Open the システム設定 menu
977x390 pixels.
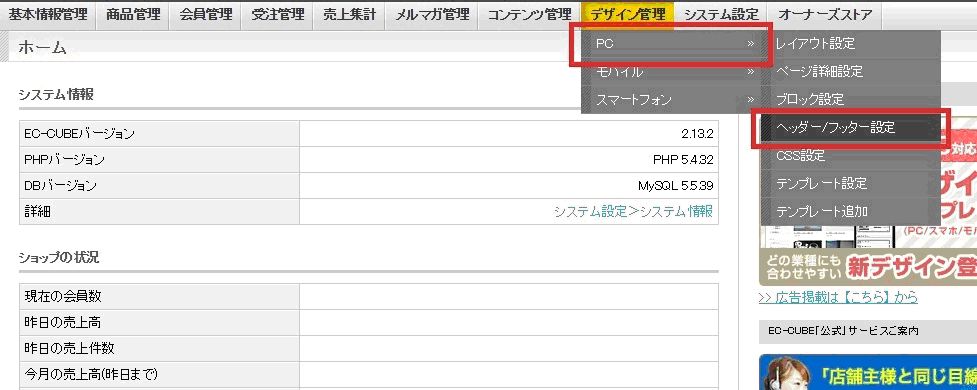click(721, 15)
